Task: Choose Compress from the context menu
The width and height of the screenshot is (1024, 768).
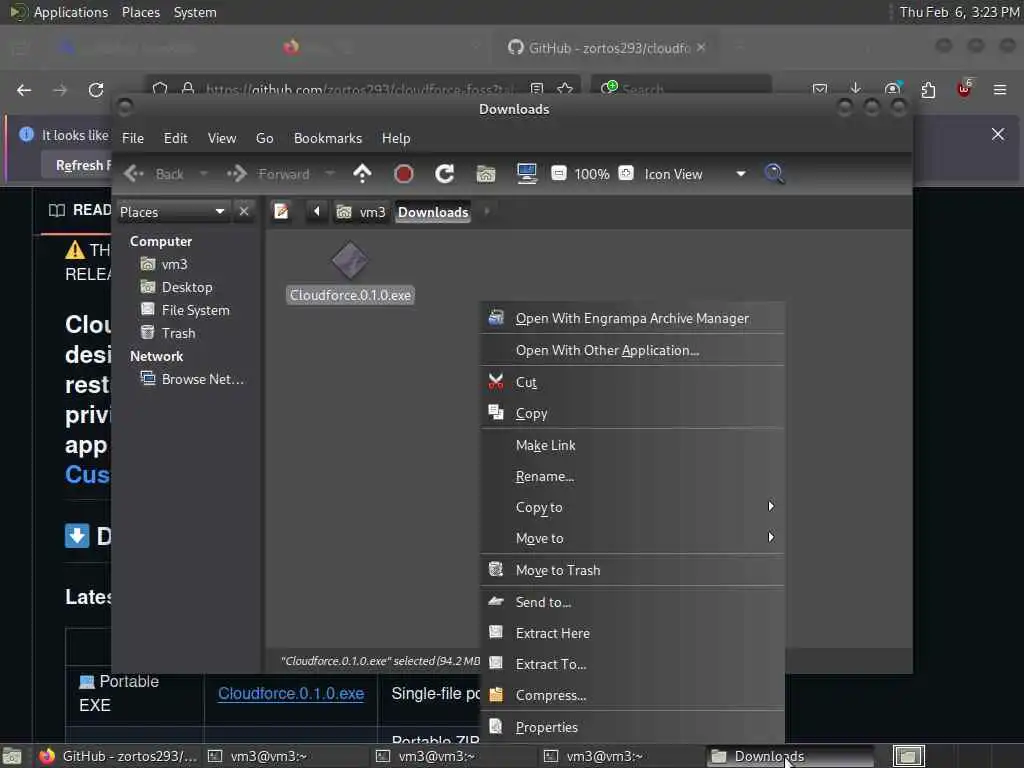Action: (632, 696)
